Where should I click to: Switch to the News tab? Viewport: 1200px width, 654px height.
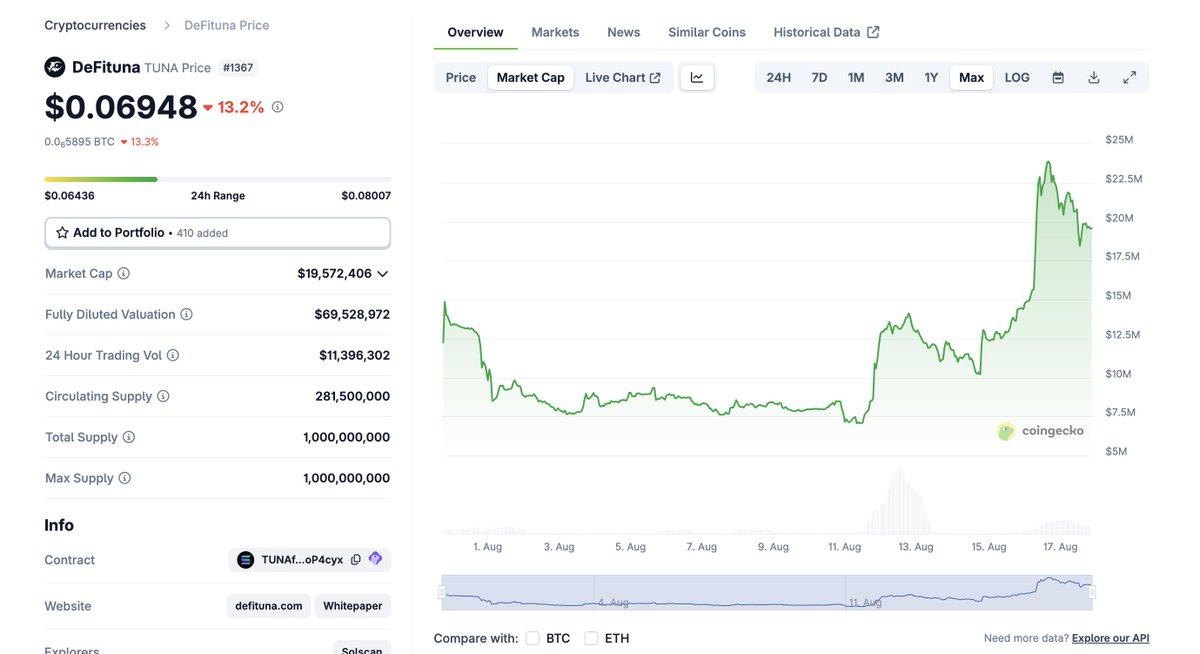(624, 32)
